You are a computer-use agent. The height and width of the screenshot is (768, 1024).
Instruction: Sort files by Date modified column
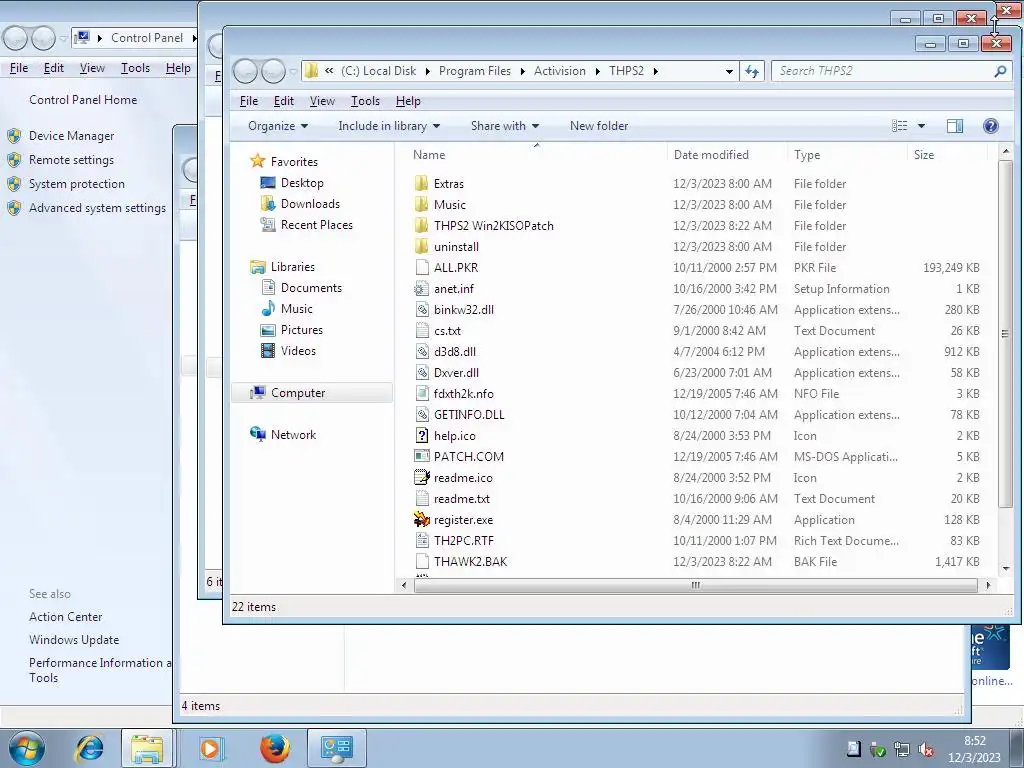tap(711, 155)
